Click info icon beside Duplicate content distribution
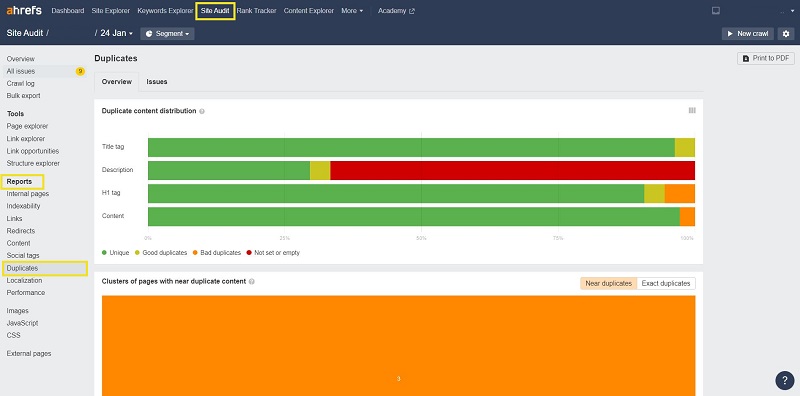The image size is (800, 396). coord(202,111)
